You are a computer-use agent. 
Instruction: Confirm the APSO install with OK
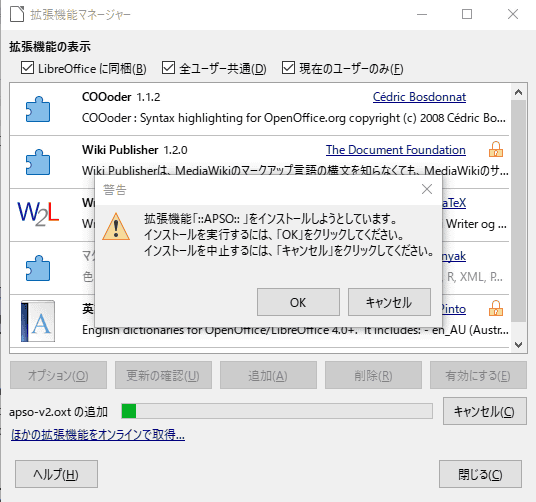pos(298,302)
